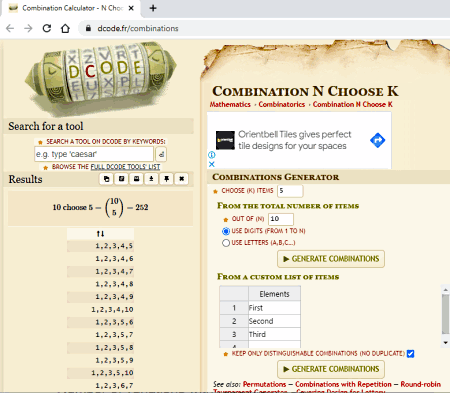Download results with the download icon
The width and height of the screenshot is (450, 393).
point(151,179)
